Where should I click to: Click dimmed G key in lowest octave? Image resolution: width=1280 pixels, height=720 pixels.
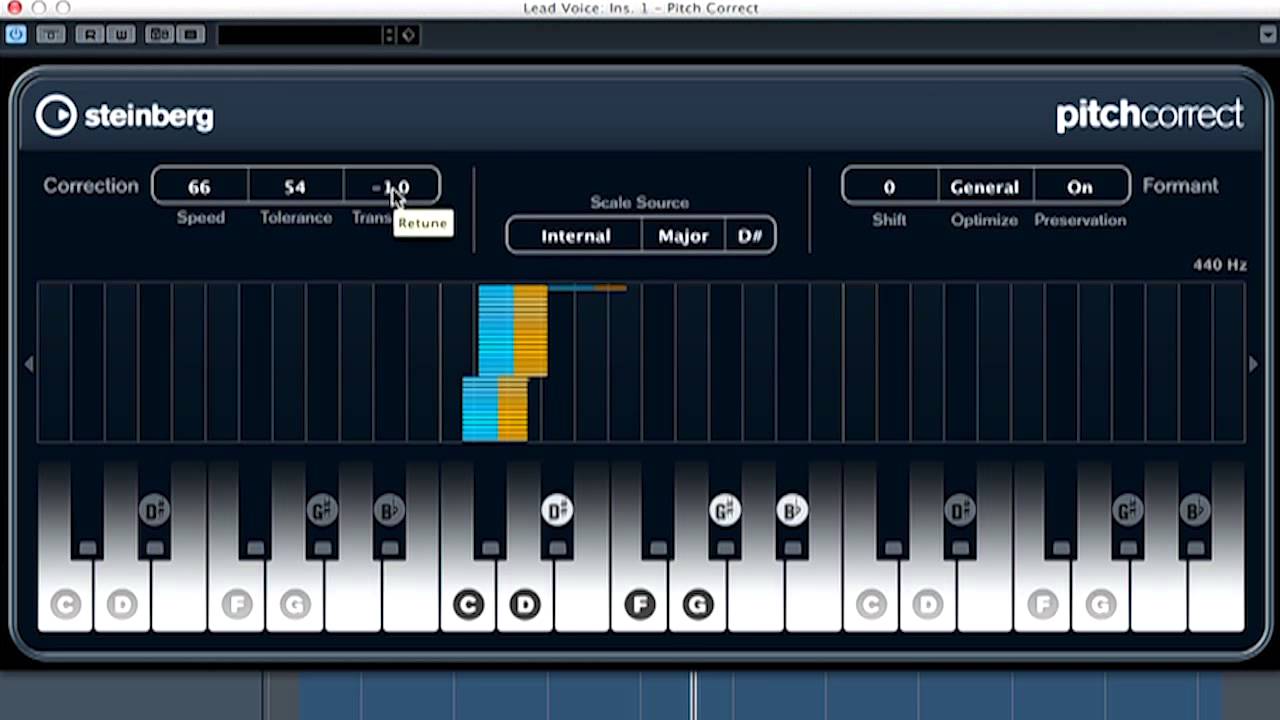295,604
